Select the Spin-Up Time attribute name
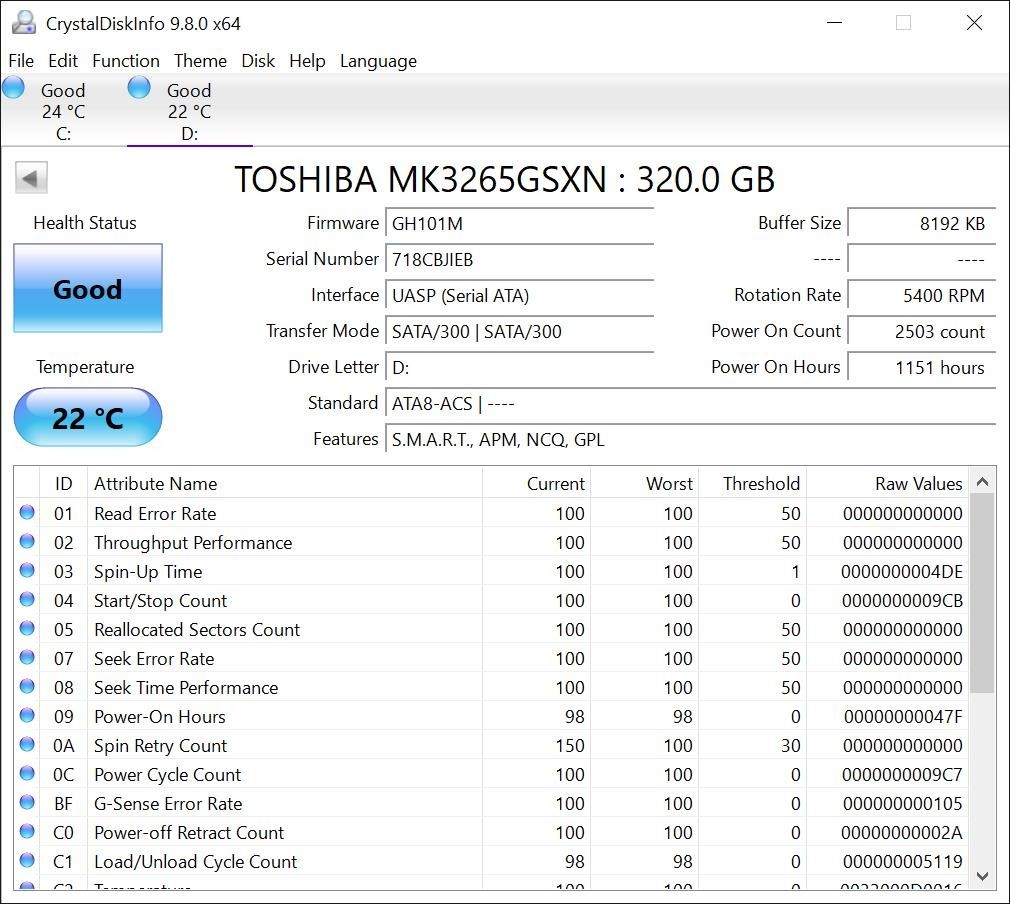The image size is (1010, 904). [x=148, y=572]
